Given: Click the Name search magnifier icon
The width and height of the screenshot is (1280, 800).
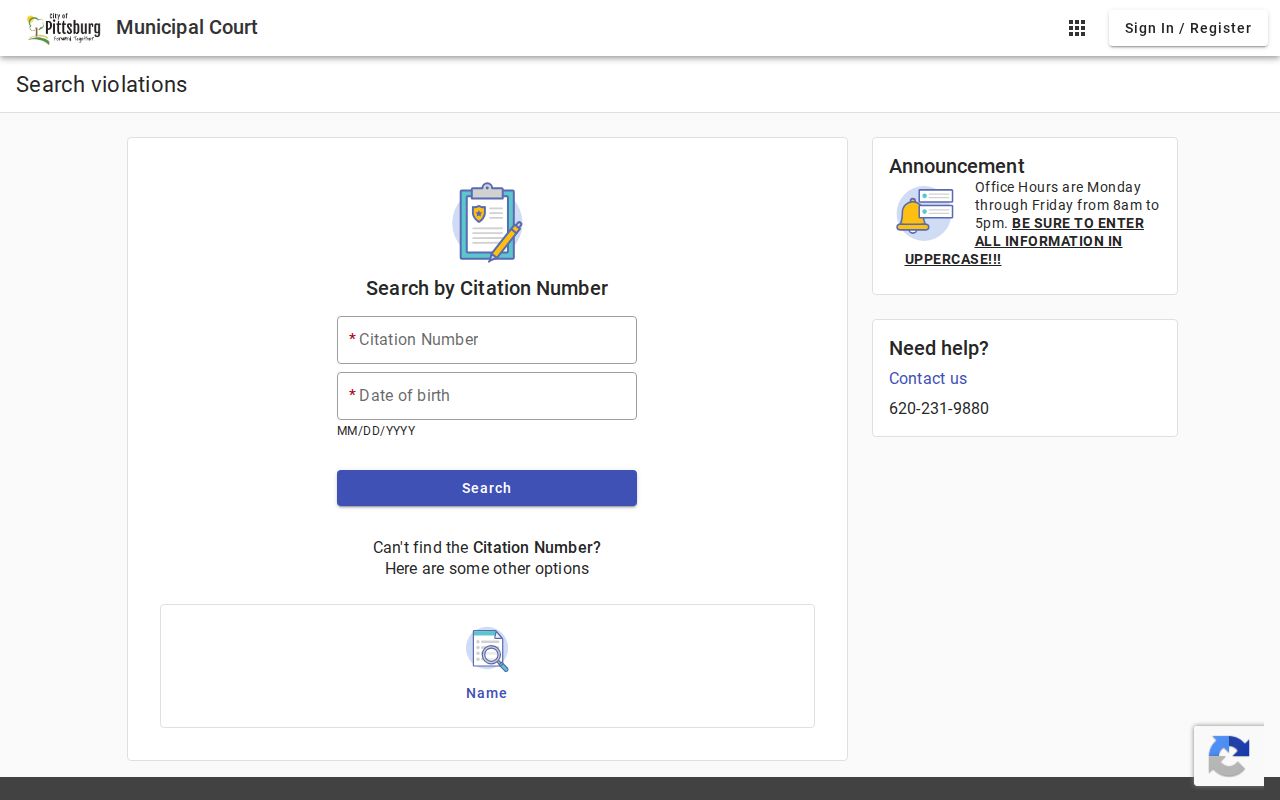Looking at the screenshot, I should (487, 650).
